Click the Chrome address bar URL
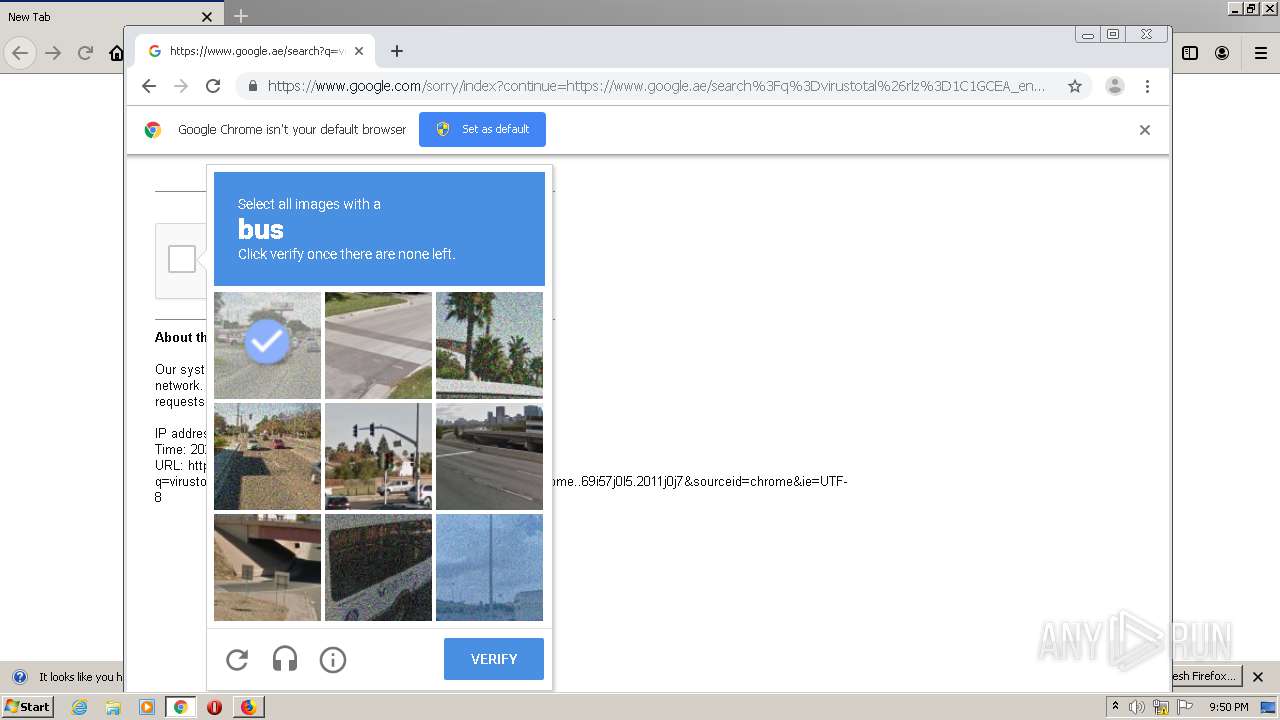Viewport: 1280px width, 720px height. point(656,86)
